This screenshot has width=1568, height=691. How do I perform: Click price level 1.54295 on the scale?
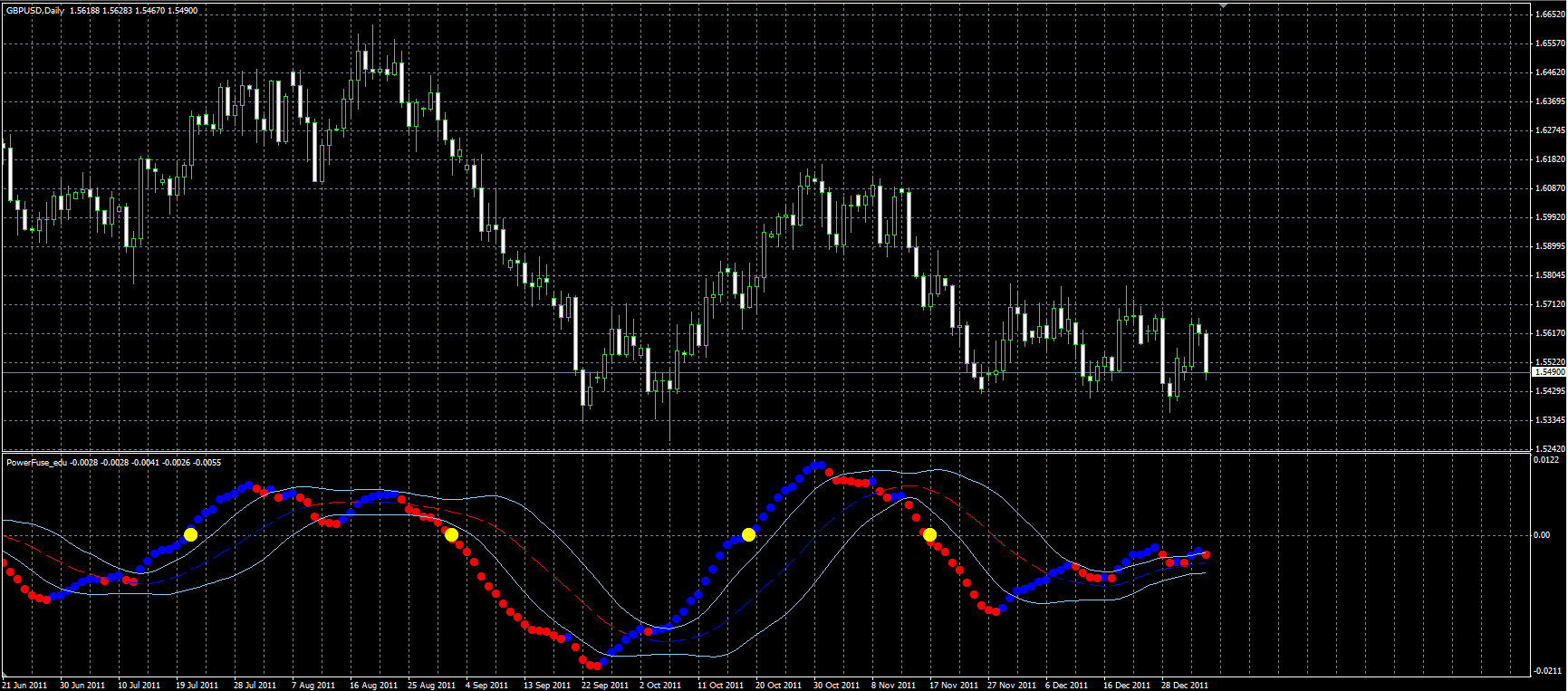[1551, 391]
